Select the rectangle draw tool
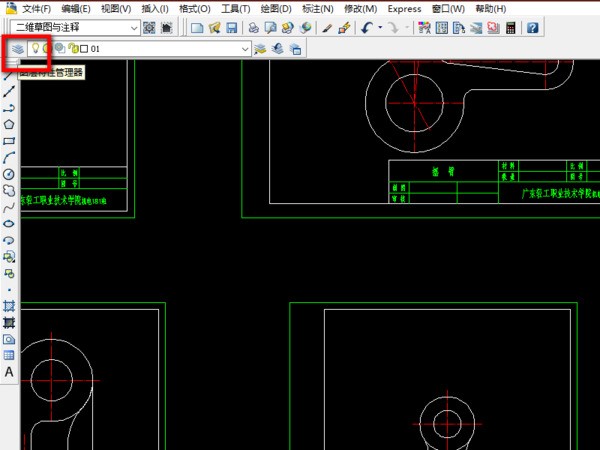 9,141
